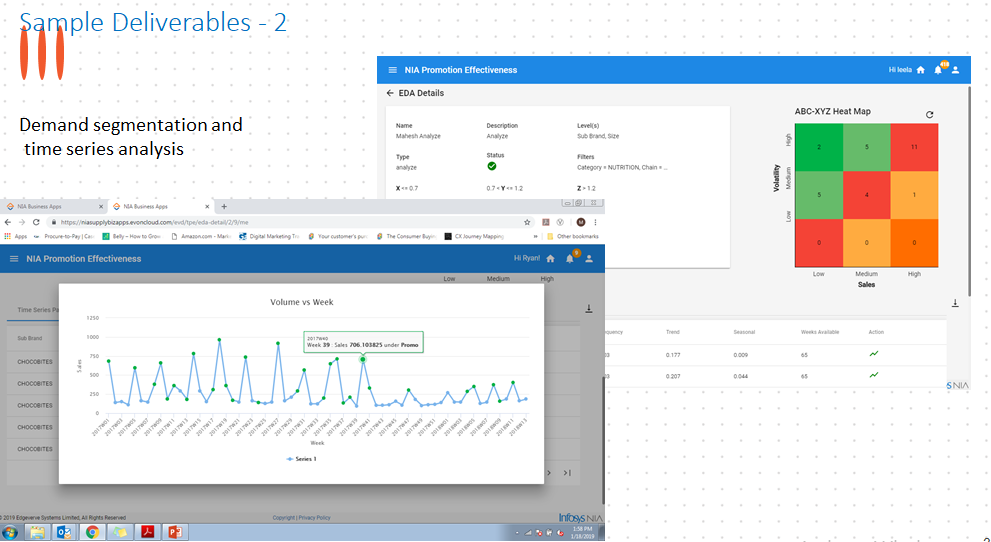Switch to first NIA Business Apps tab

tap(52, 207)
